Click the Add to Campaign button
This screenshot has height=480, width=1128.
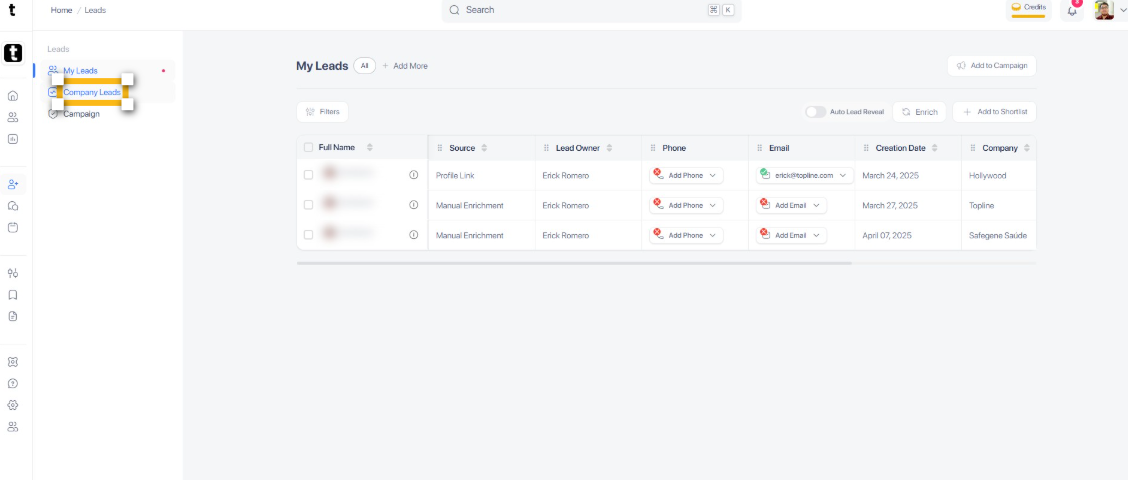point(991,65)
